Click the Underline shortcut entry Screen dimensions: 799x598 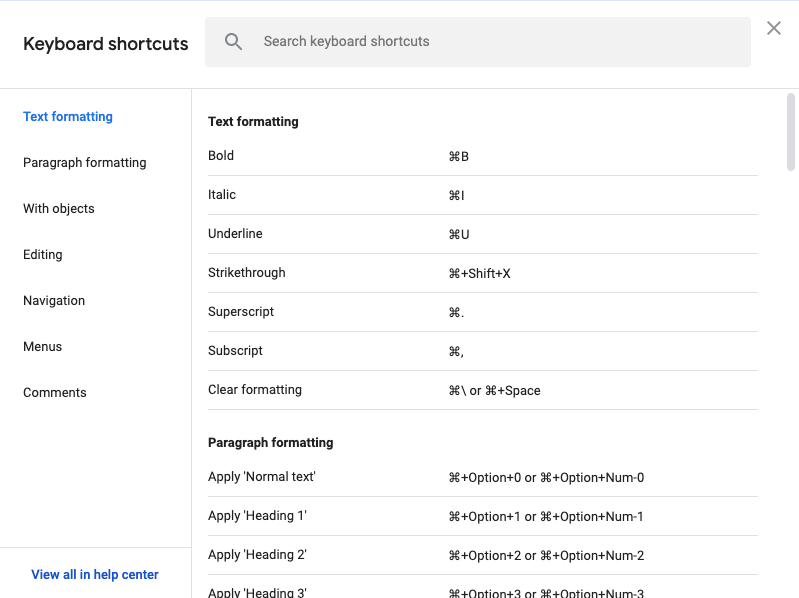(482, 234)
